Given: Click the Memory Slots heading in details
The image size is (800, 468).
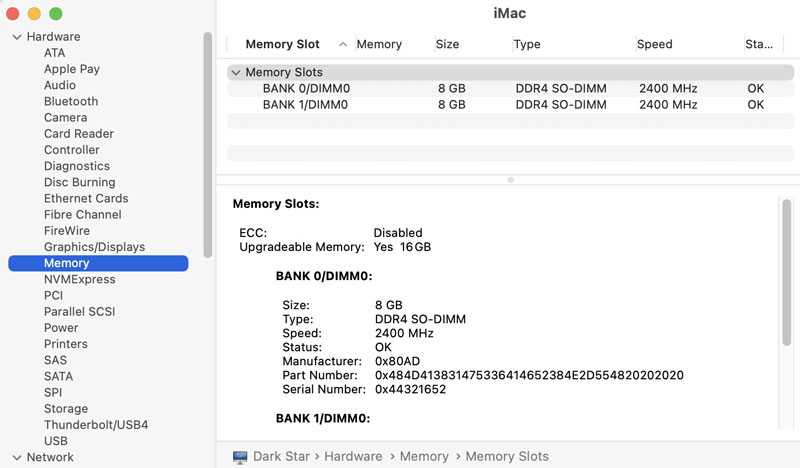Looking at the screenshot, I should pos(276,204).
